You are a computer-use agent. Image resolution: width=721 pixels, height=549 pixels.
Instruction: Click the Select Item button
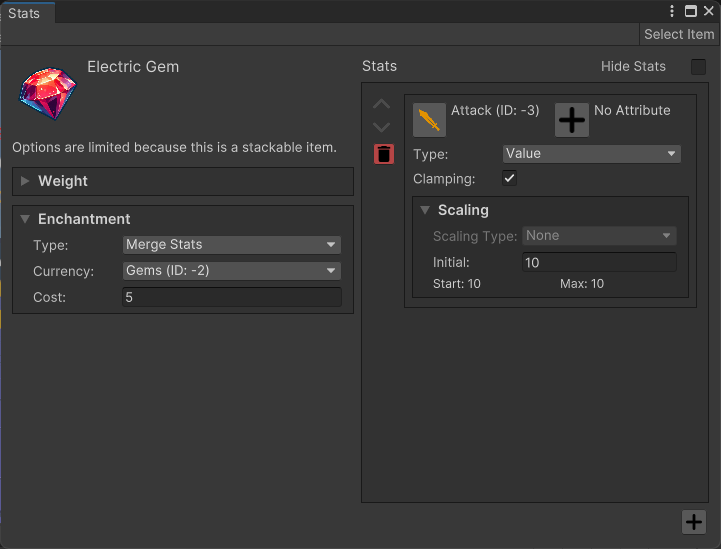point(679,34)
